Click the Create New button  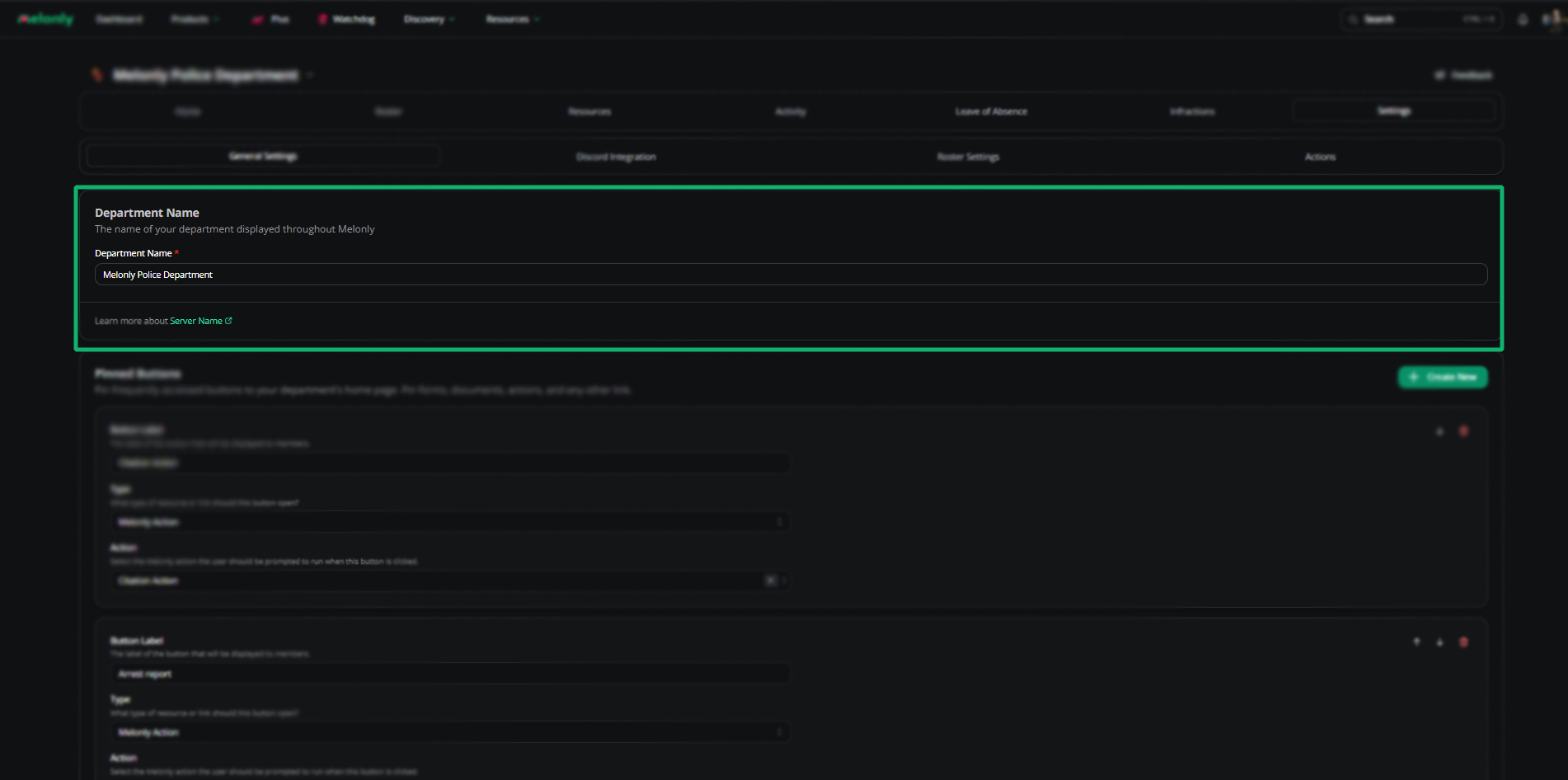click(x=1443, y=377)
